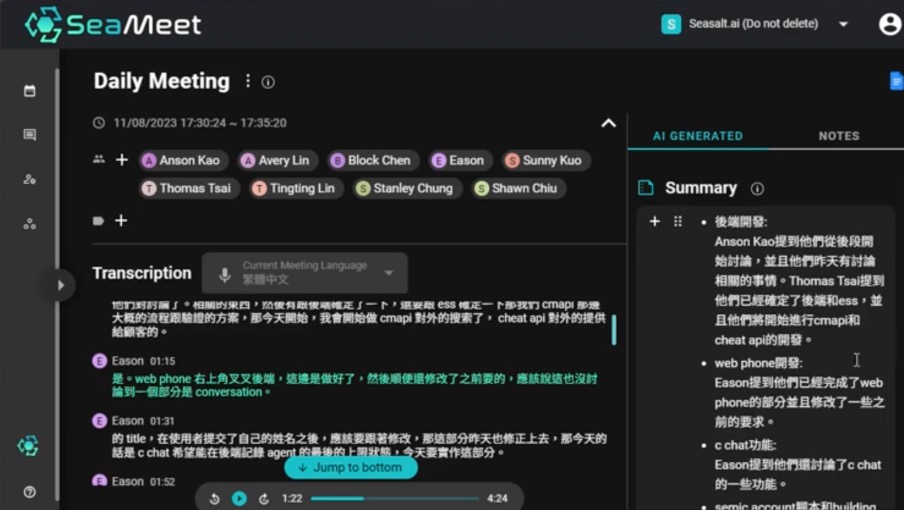The height and width of the screenshot is (510, 904).
Task: Skip forward in the audio playback
Action: [264, 498]
